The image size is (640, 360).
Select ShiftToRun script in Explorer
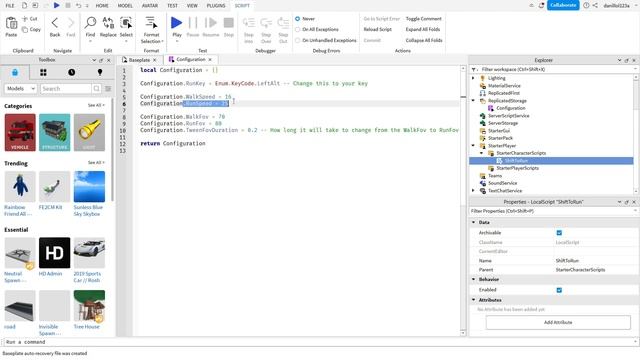click(x=516, y=161)
